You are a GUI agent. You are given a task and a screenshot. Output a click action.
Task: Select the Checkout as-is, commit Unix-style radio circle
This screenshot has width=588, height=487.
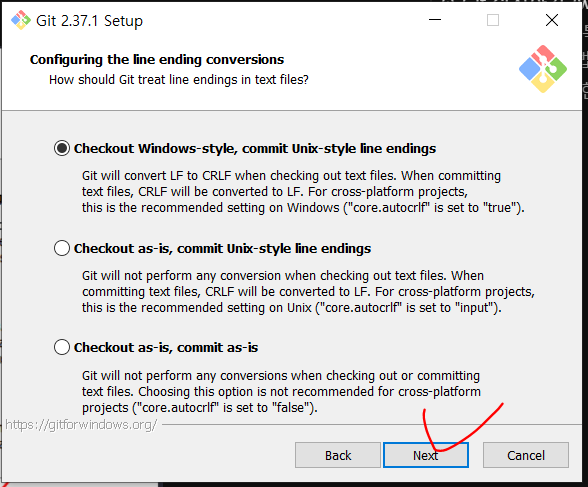point(62,248)
